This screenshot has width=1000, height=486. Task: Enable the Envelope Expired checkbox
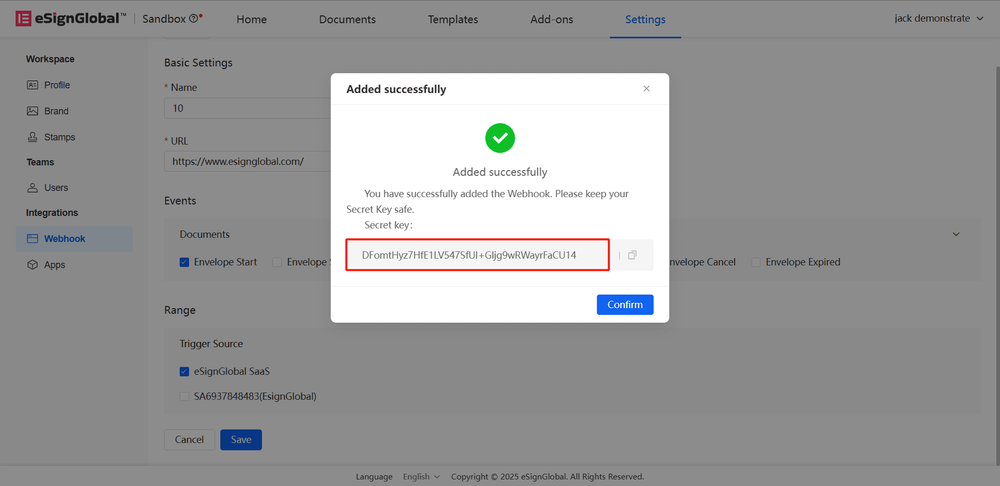click(757, 262)
